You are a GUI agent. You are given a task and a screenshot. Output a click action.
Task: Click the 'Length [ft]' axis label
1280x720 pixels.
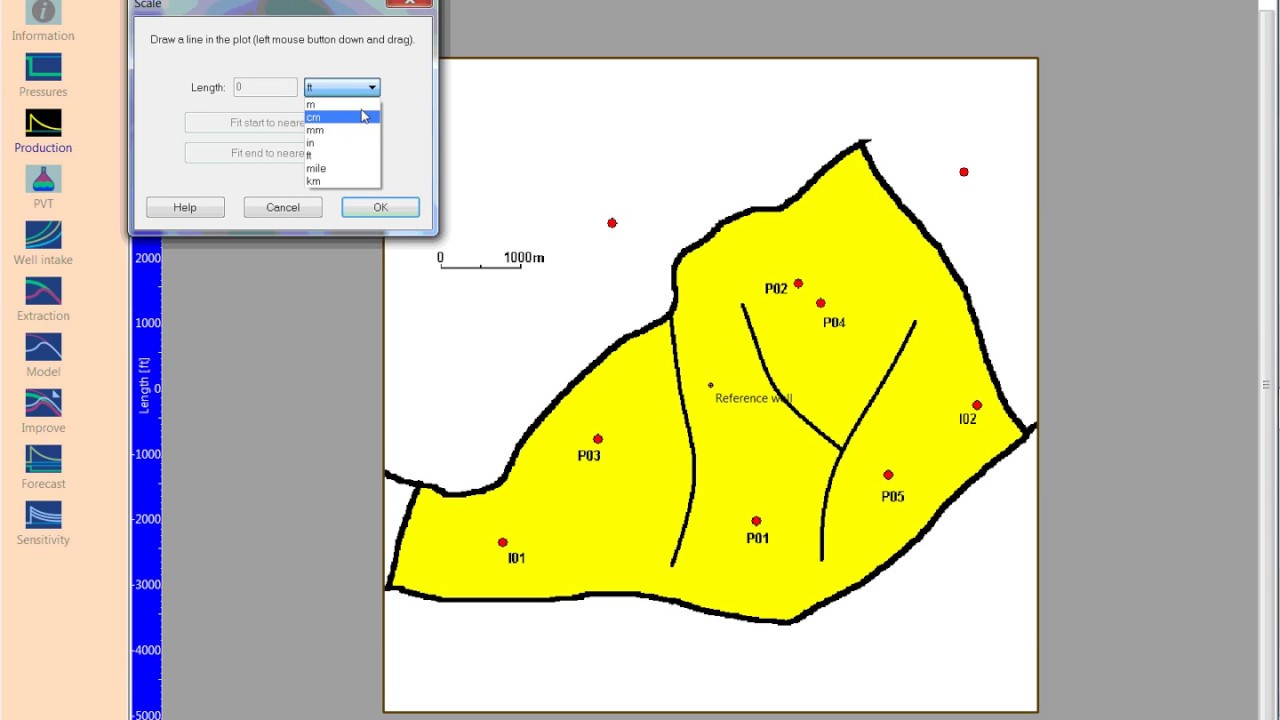coord(145,386)
